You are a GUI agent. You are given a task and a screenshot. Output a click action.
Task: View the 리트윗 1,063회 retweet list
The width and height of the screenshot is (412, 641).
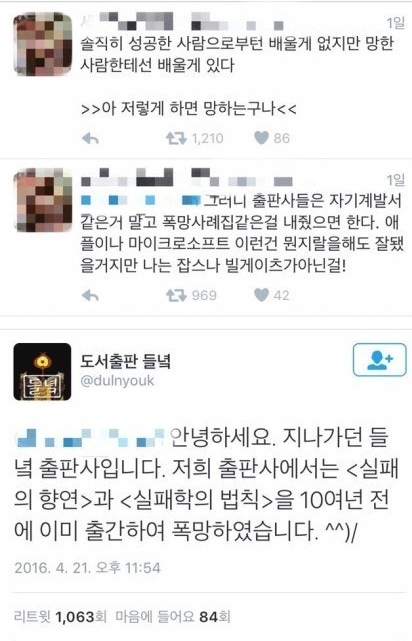pyautogui.click(x=60, y=616)
